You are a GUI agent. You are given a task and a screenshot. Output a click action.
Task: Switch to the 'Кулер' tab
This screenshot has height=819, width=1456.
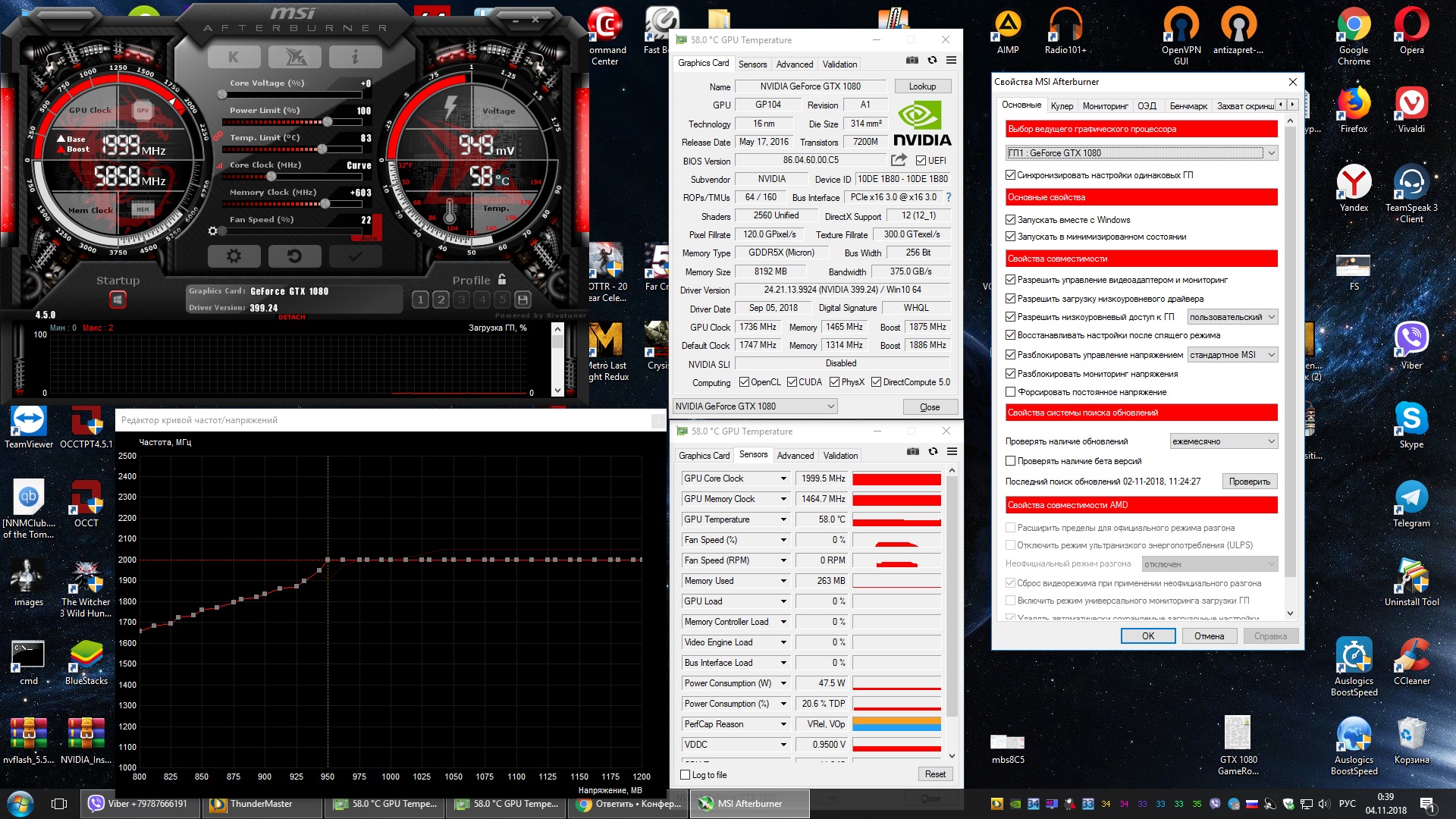pos(1062,106)
